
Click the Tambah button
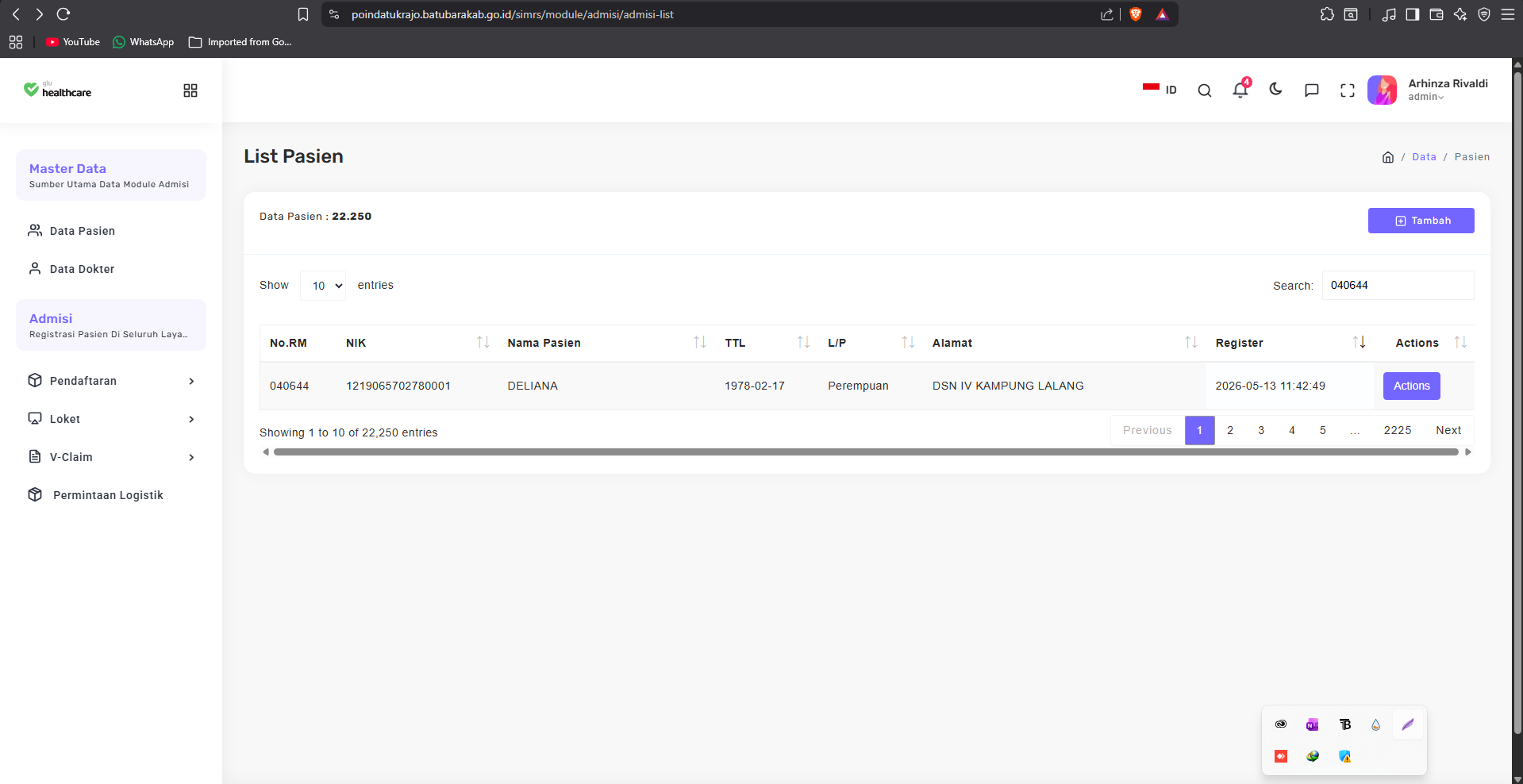click(x=1421, y=221)
